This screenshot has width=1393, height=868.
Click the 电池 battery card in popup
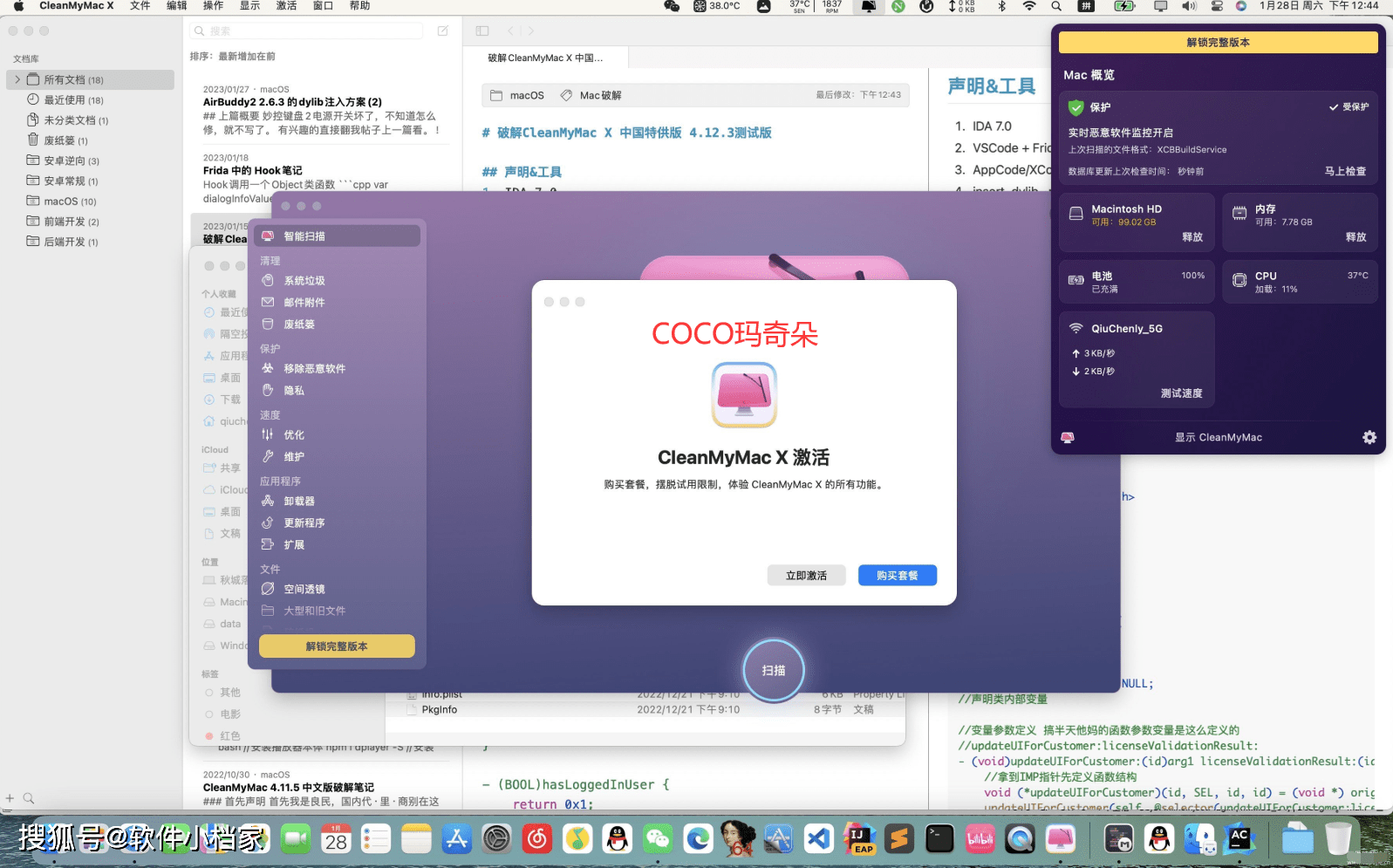click(x=1137, y=282)
